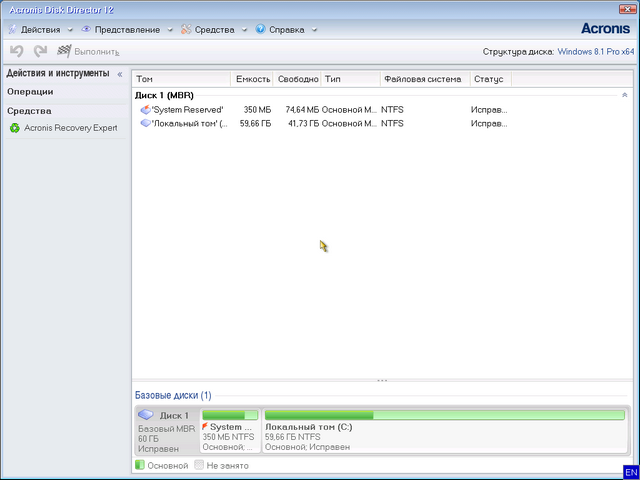The image size is (640, 480).
Task: Click the EN language indicator
Action: pyautogui.click(x=629, y=470)
